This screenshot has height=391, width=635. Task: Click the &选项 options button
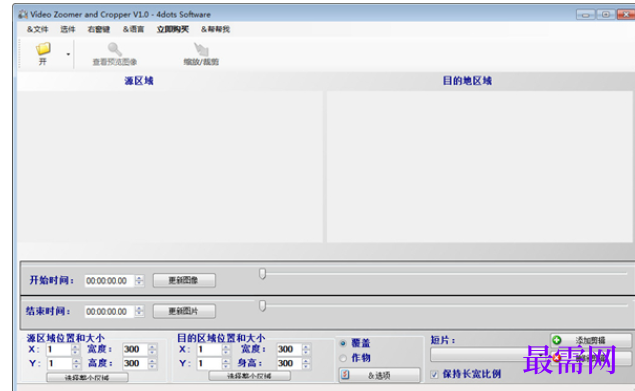(379, 375)
